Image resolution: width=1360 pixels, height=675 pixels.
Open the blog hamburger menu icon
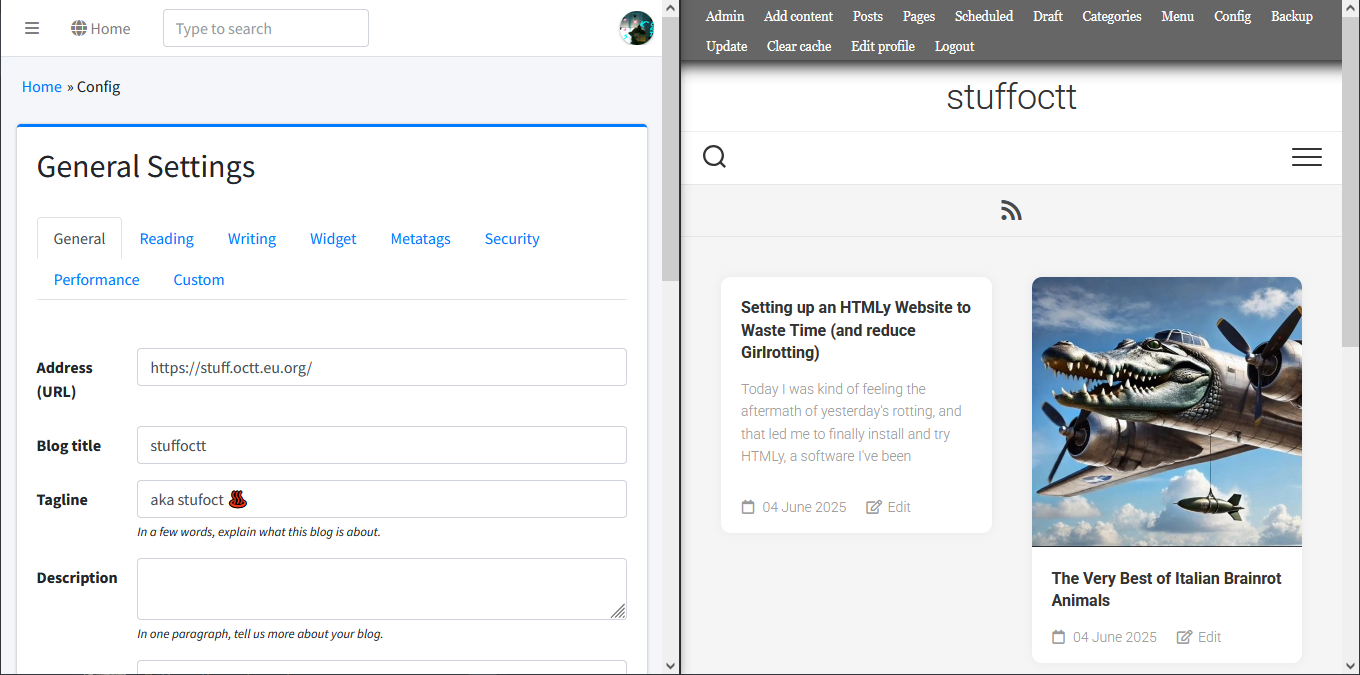(1306, 157)
